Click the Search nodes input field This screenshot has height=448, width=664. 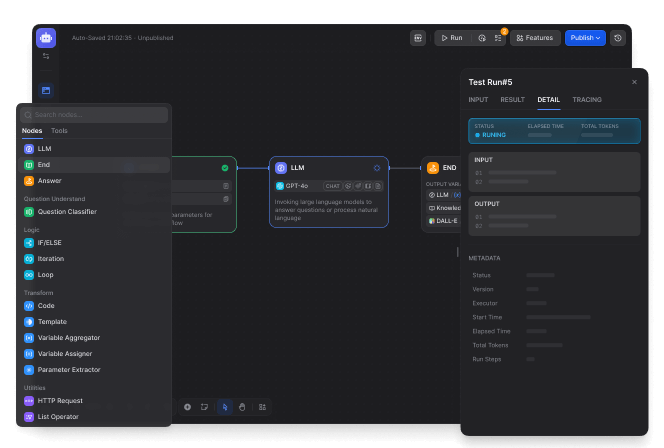coord(95,115)
